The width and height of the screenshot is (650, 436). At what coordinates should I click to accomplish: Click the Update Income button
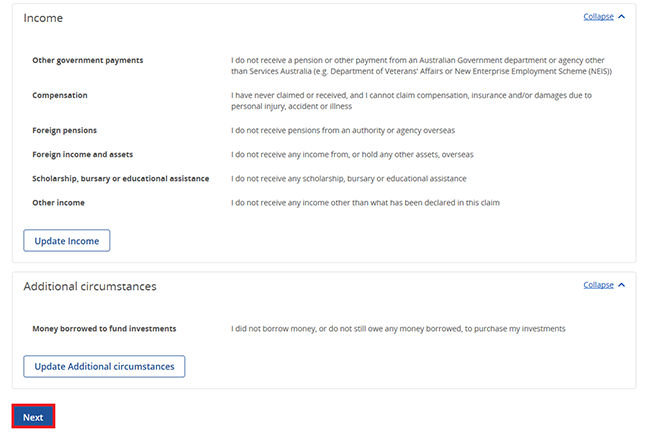coord(67,241)
